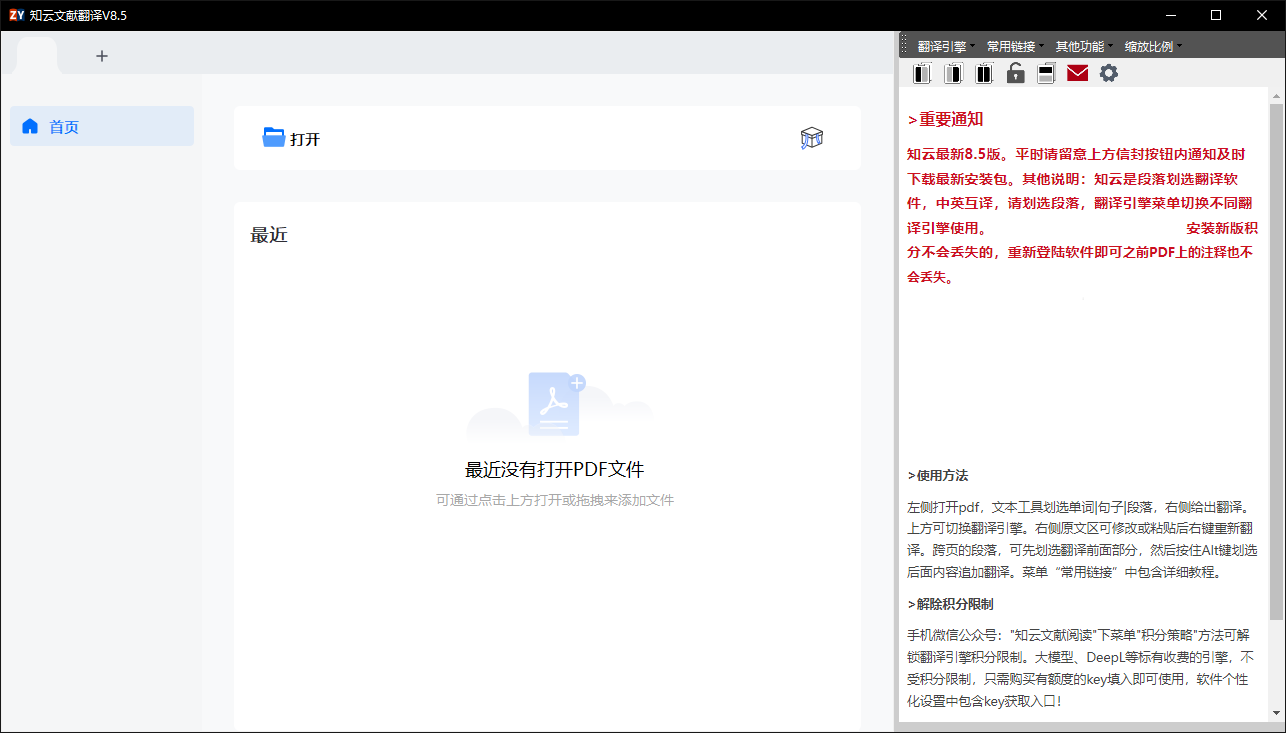Click the layout icon with right half black
The width and height of the screenshot is (1286, 733).
click(954, 73)
